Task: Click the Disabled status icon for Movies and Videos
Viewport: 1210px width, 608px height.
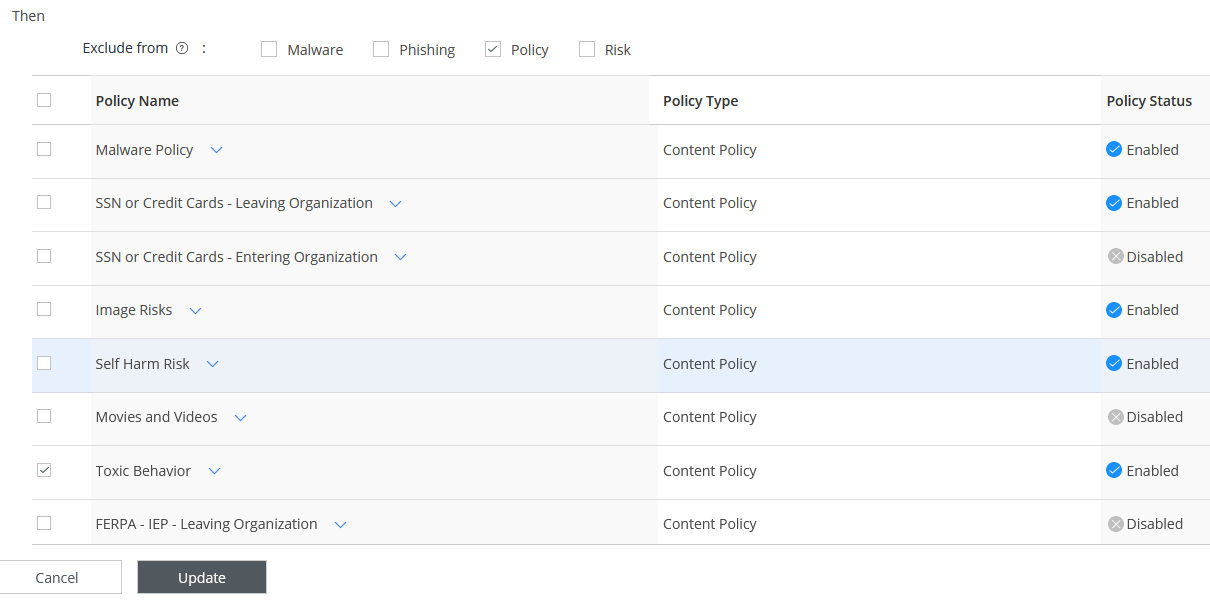Action: click(x=1115, y=417)
